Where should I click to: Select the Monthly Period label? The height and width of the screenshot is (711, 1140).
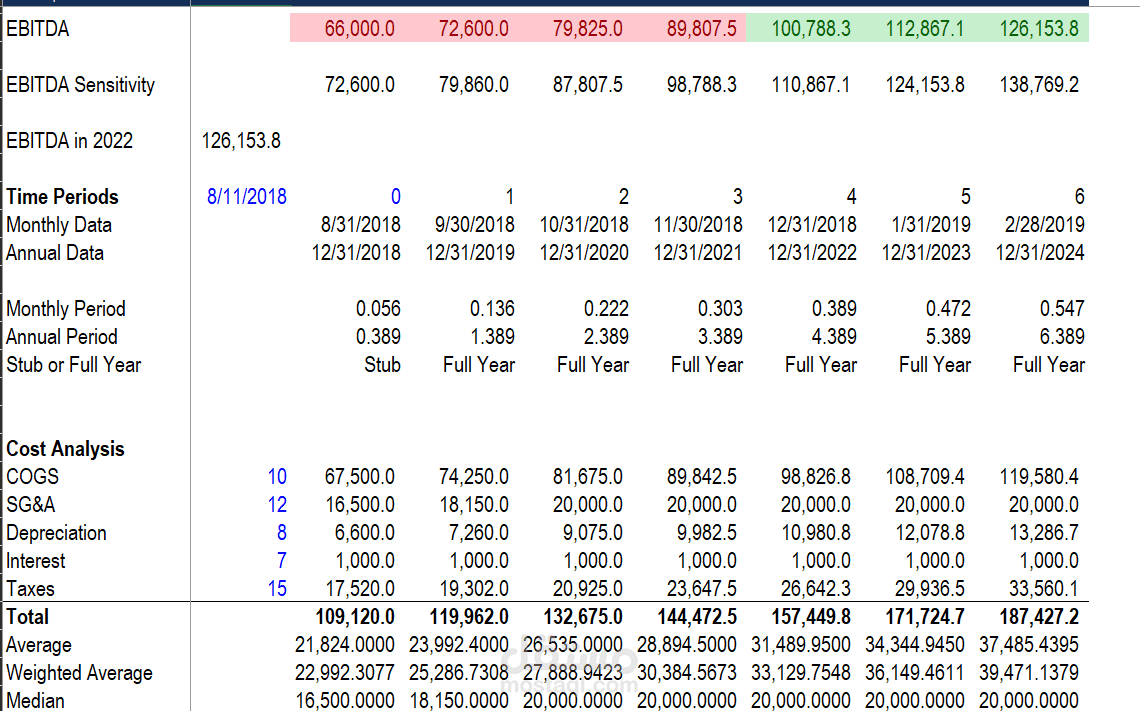(x=66, y=308)
